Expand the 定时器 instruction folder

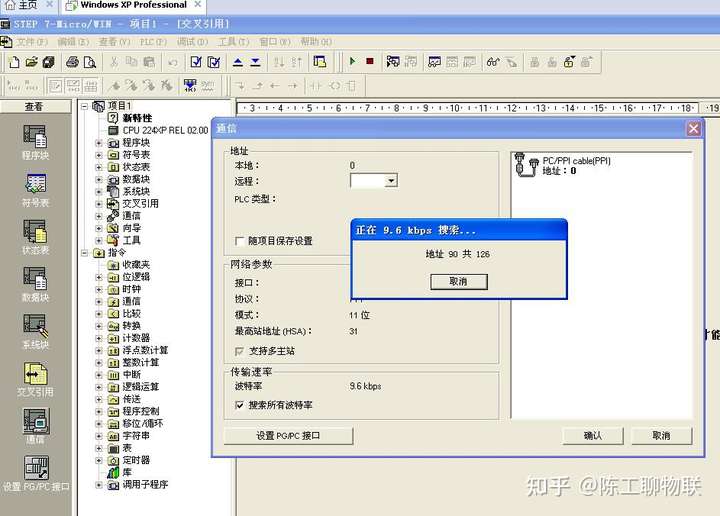(99, 460)
